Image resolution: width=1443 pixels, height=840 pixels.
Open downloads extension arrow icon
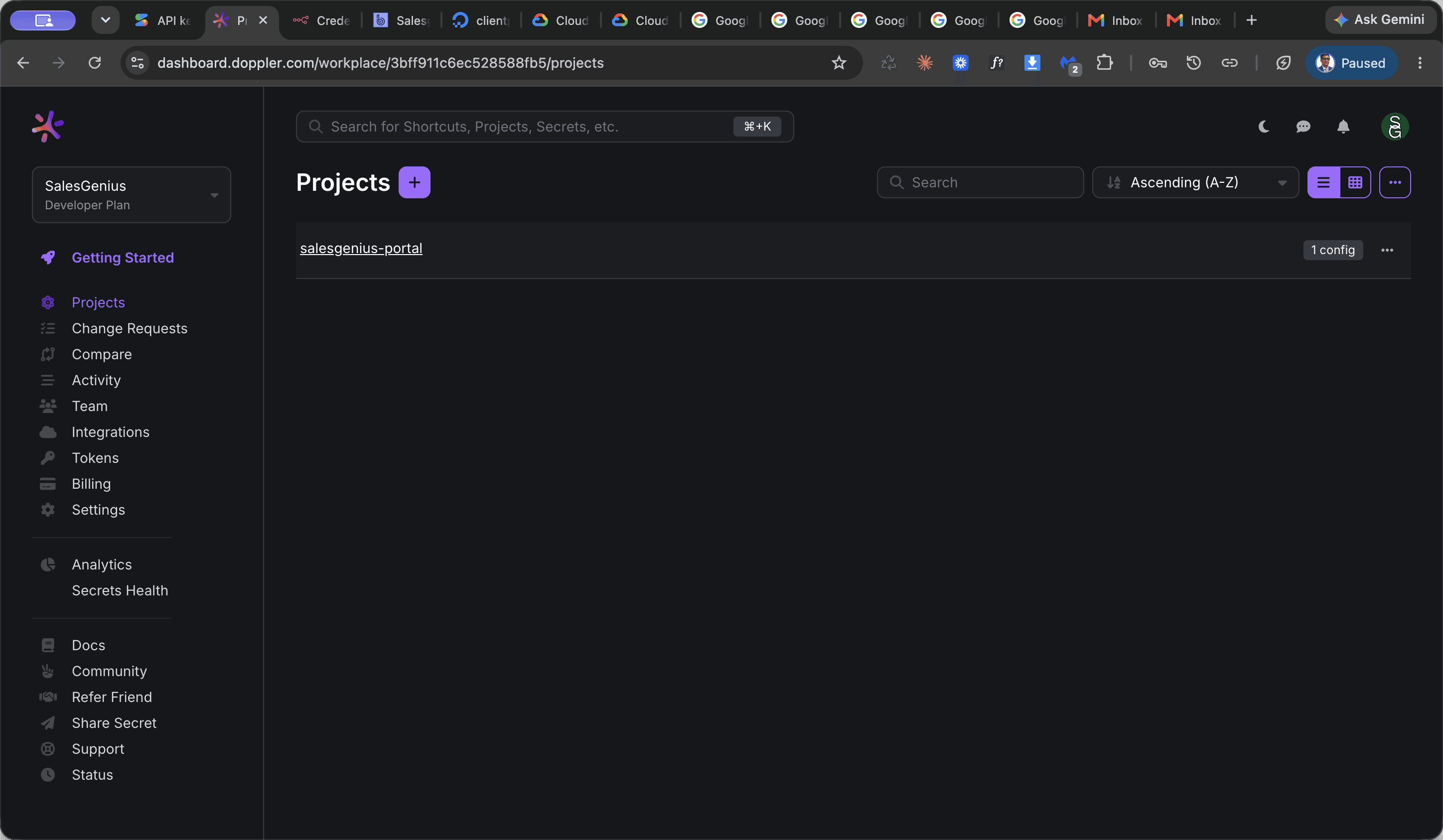1032,63
